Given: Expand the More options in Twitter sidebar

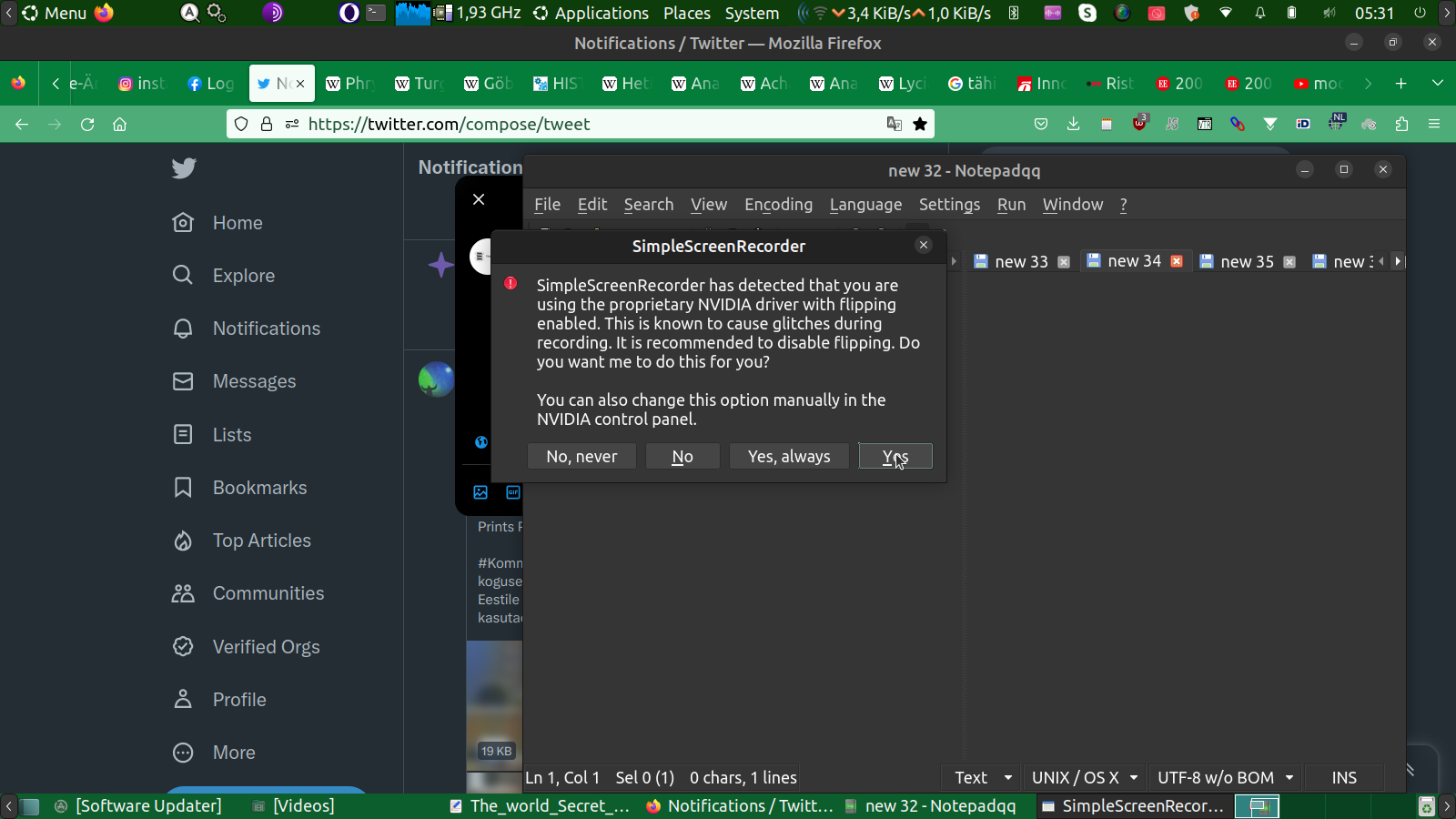Looking at the screenshot, I should 214,753.
